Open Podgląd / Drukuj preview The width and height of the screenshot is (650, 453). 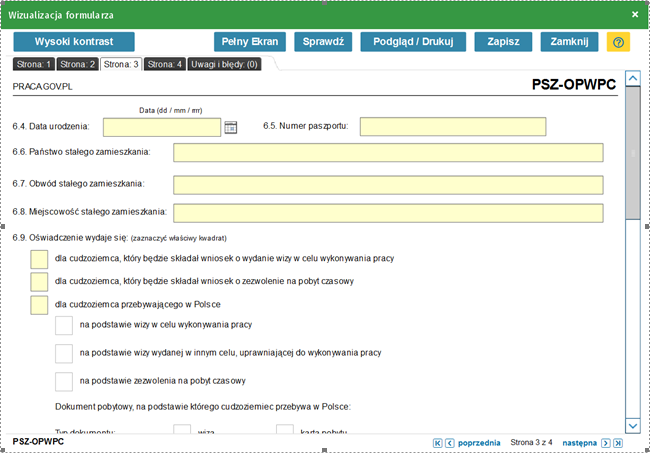point(413,42)
